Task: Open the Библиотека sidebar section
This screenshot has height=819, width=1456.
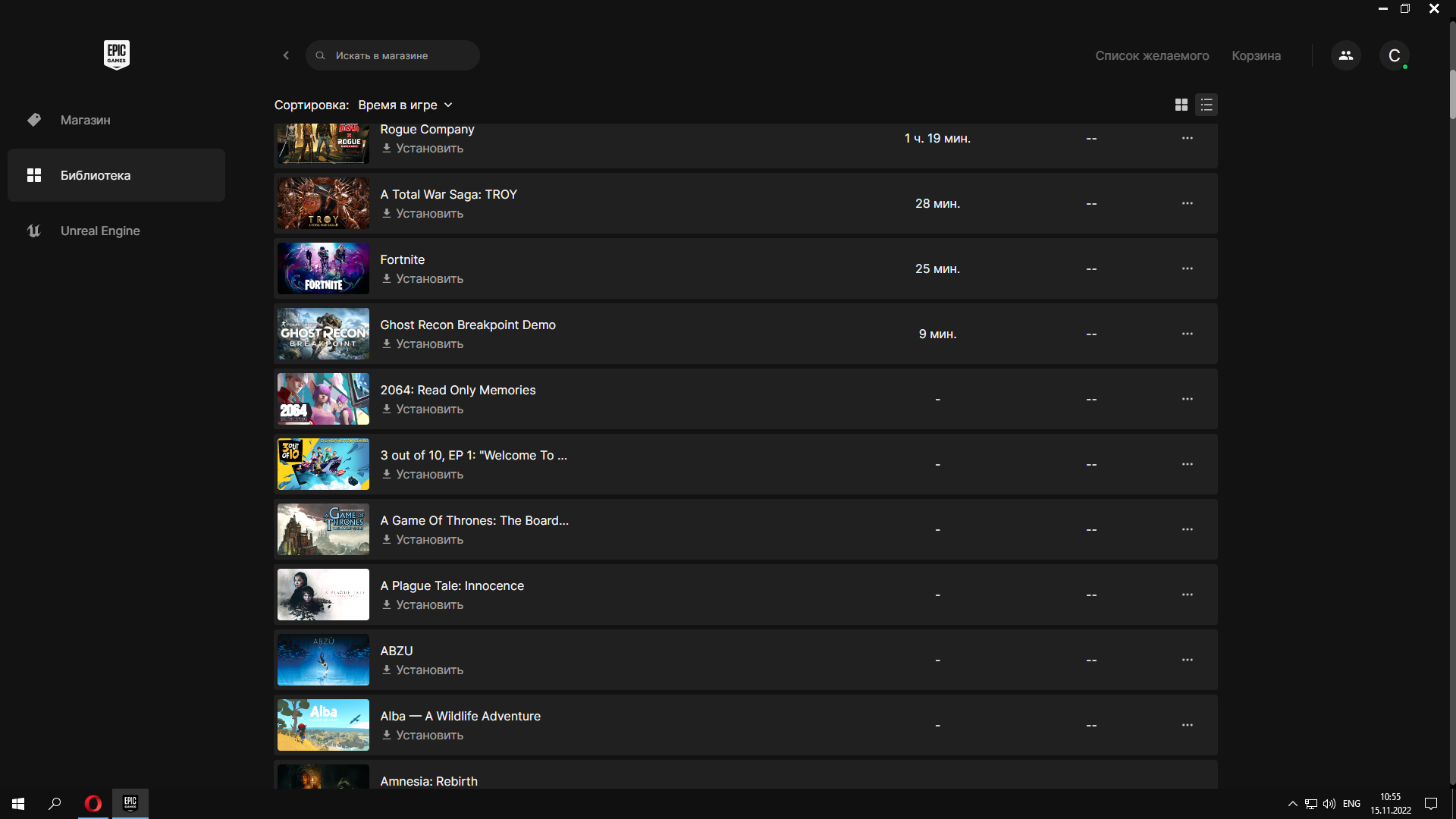Action: (116, 175)
